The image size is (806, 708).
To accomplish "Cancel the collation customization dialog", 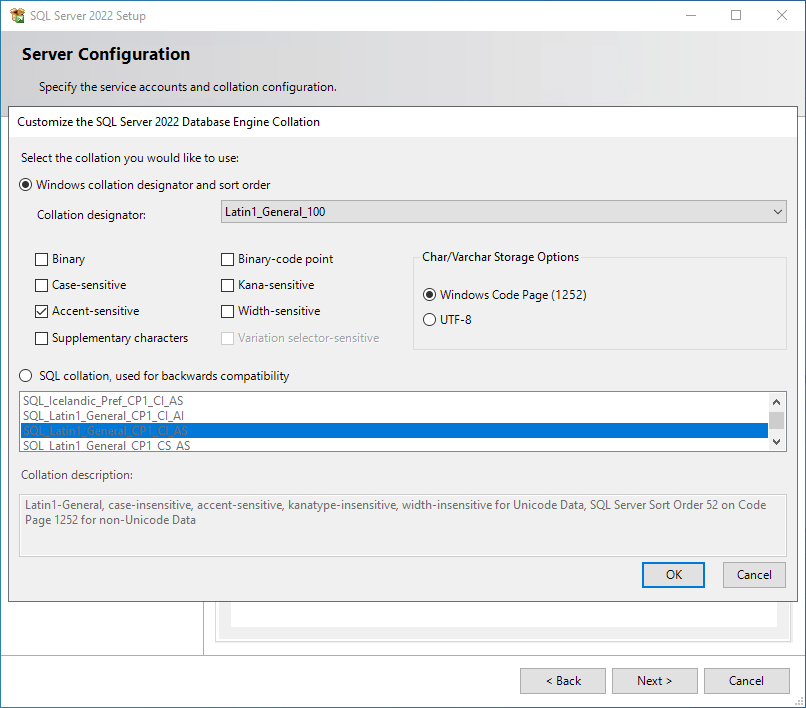I will point(754,574).
